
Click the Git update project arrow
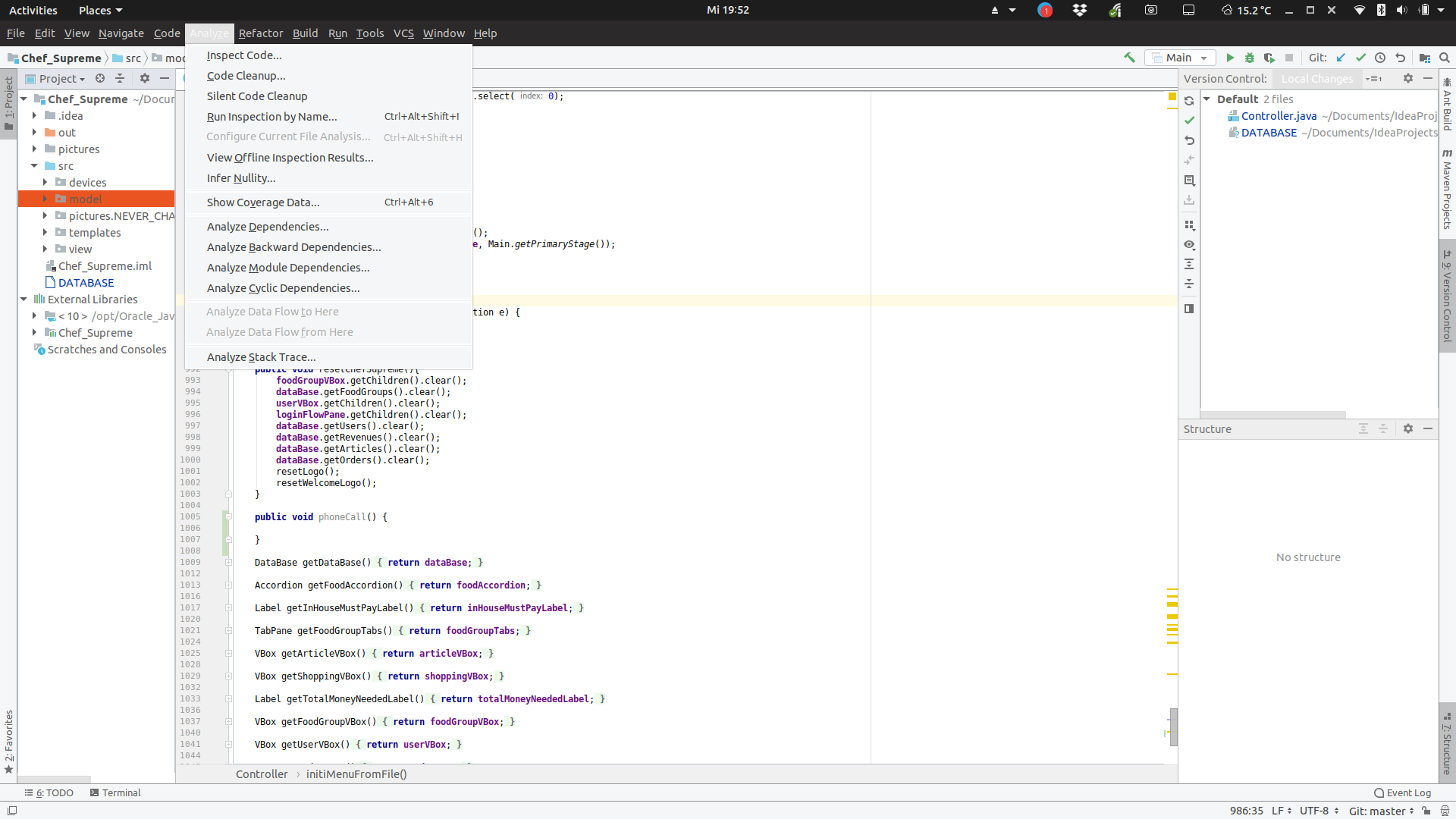tap(1341, 58)
